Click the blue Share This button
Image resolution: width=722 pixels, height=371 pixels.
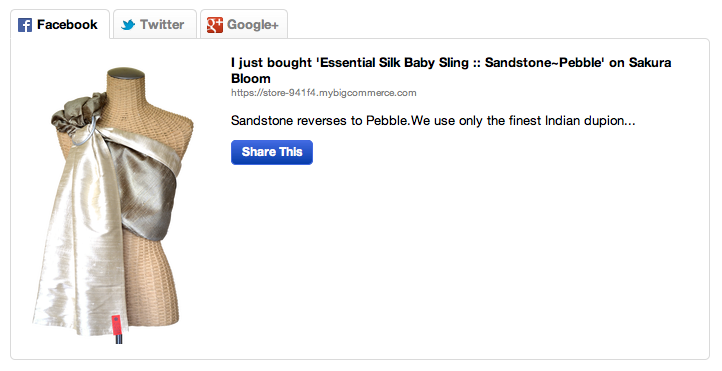point(272,152)
